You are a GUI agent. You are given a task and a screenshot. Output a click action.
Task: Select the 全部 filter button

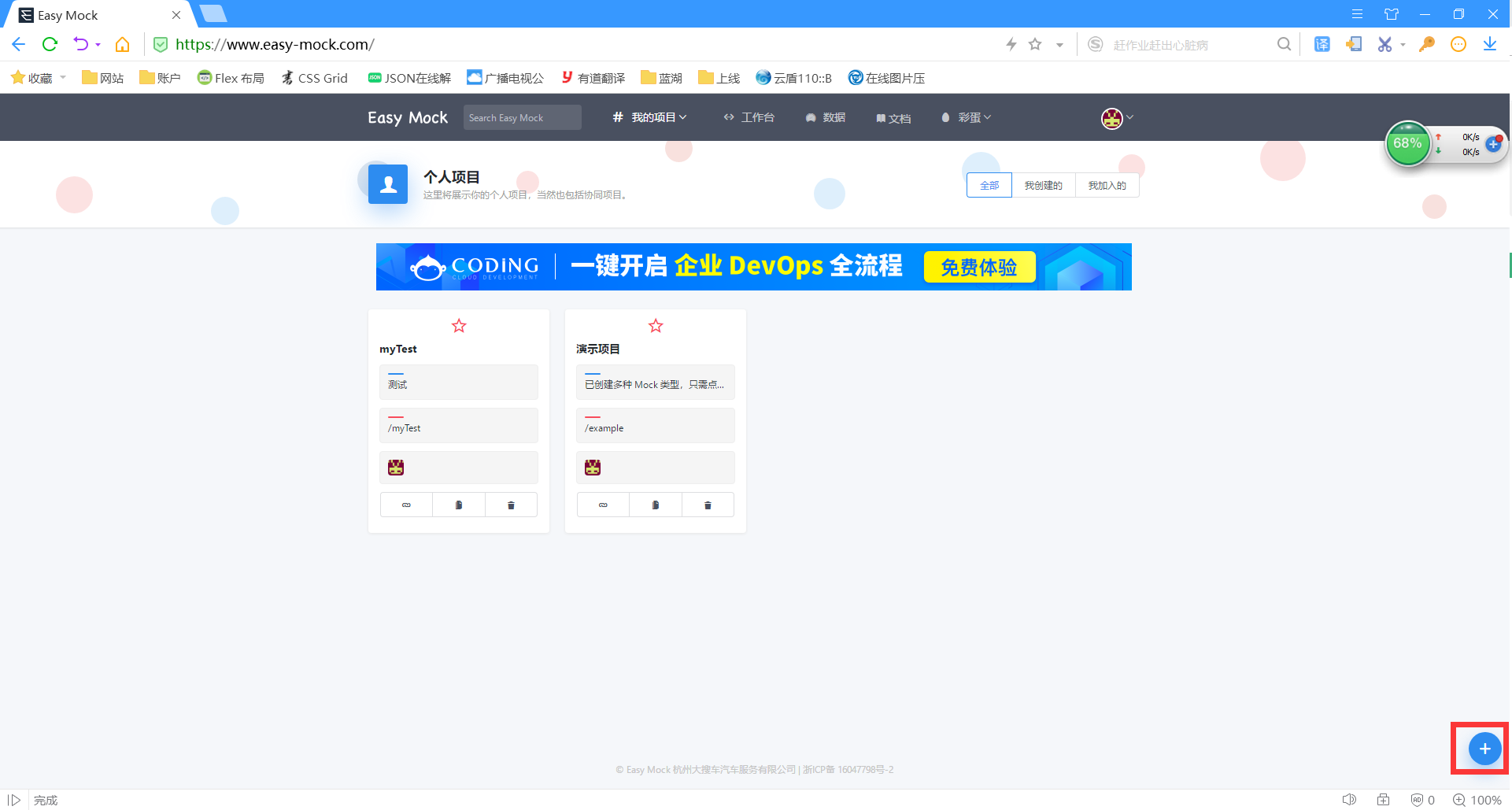coord(989,185)
